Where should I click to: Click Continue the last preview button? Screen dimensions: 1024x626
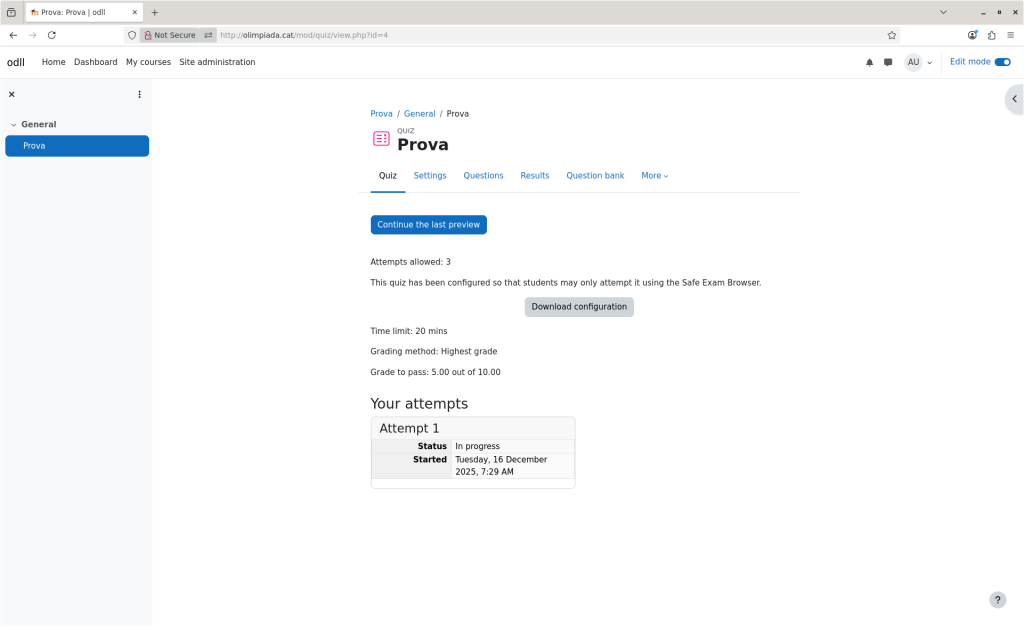pos(428,225)
